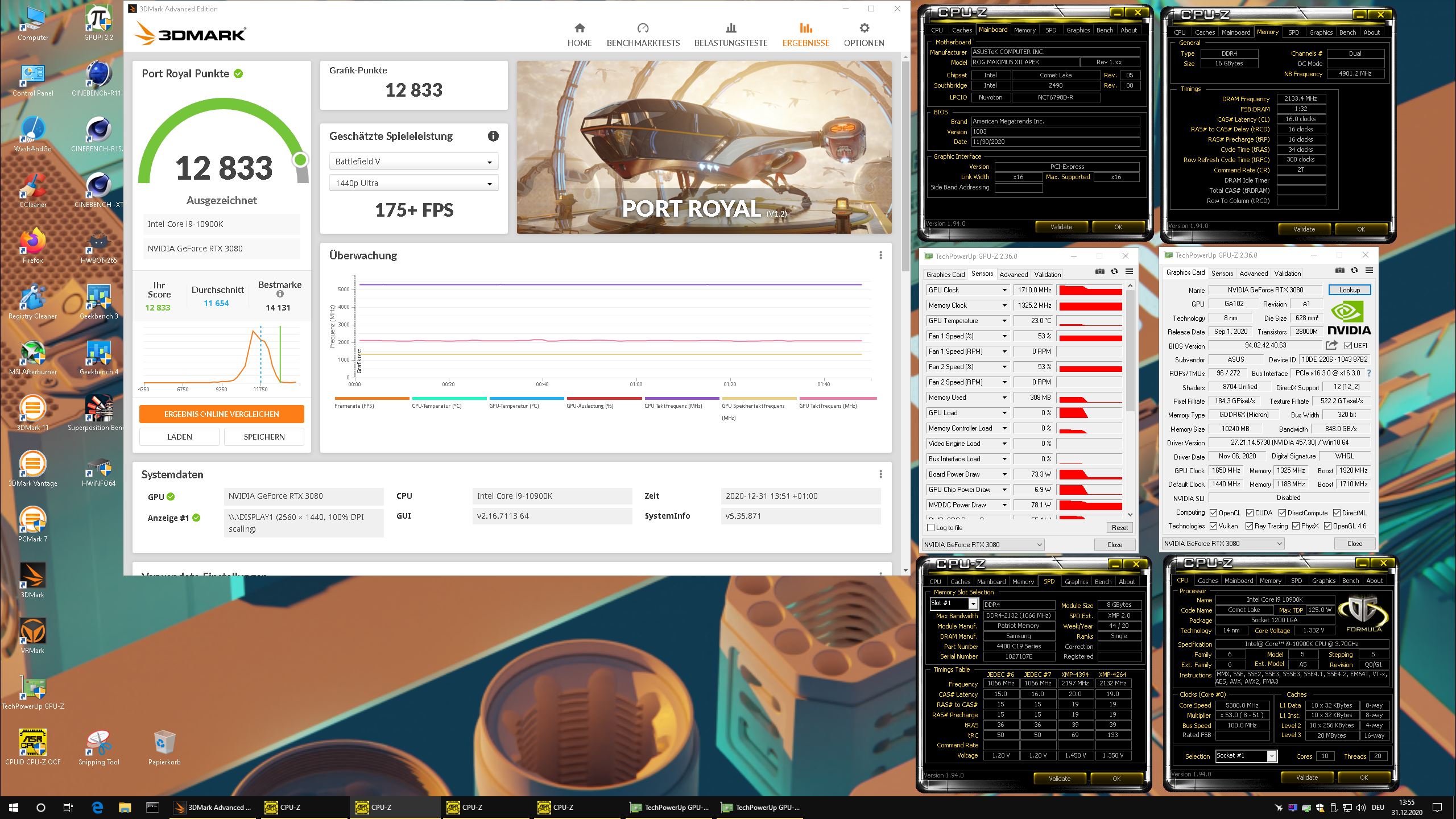Toggle Ray Tracing checkbox
Screen dimensions: 1456x819
[1250, 526]
